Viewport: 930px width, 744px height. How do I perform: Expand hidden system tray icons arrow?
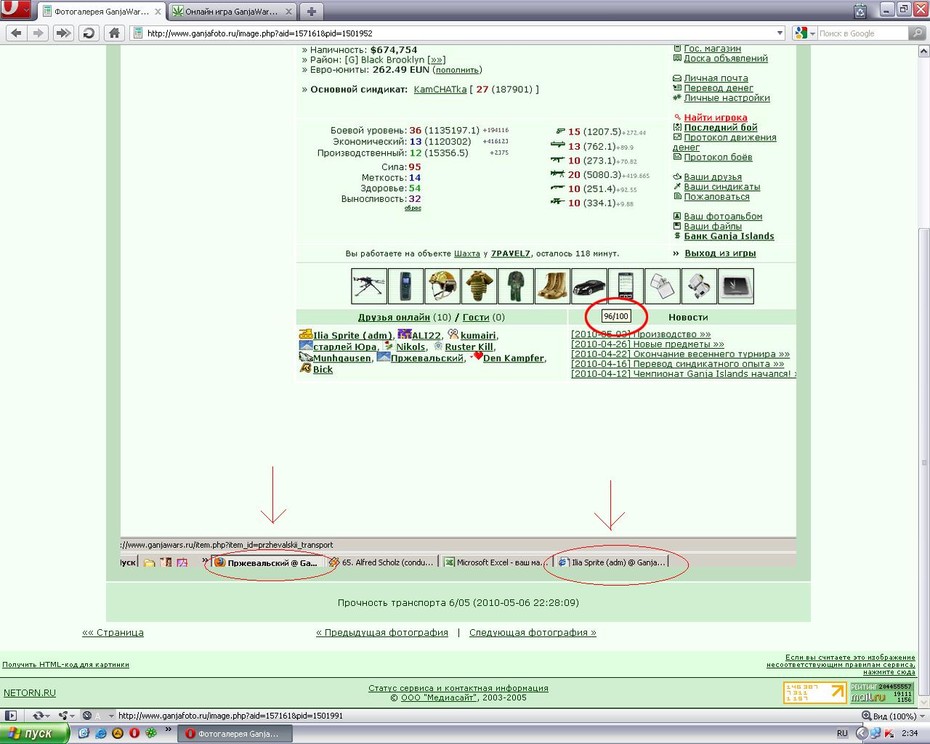[861, 734]
